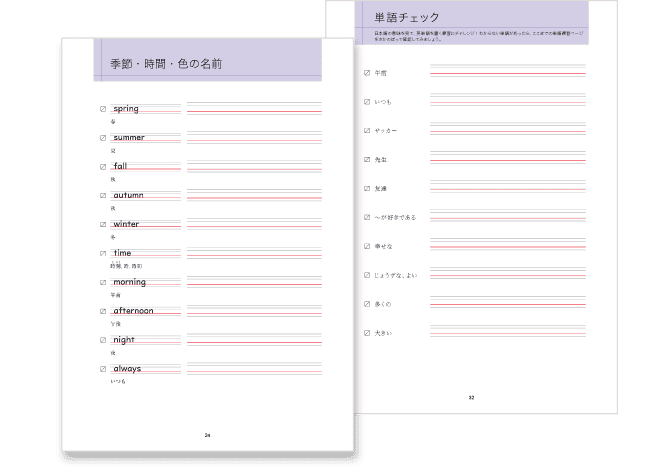
Task: Mark the night checkbox
Action: coord(103,340)
